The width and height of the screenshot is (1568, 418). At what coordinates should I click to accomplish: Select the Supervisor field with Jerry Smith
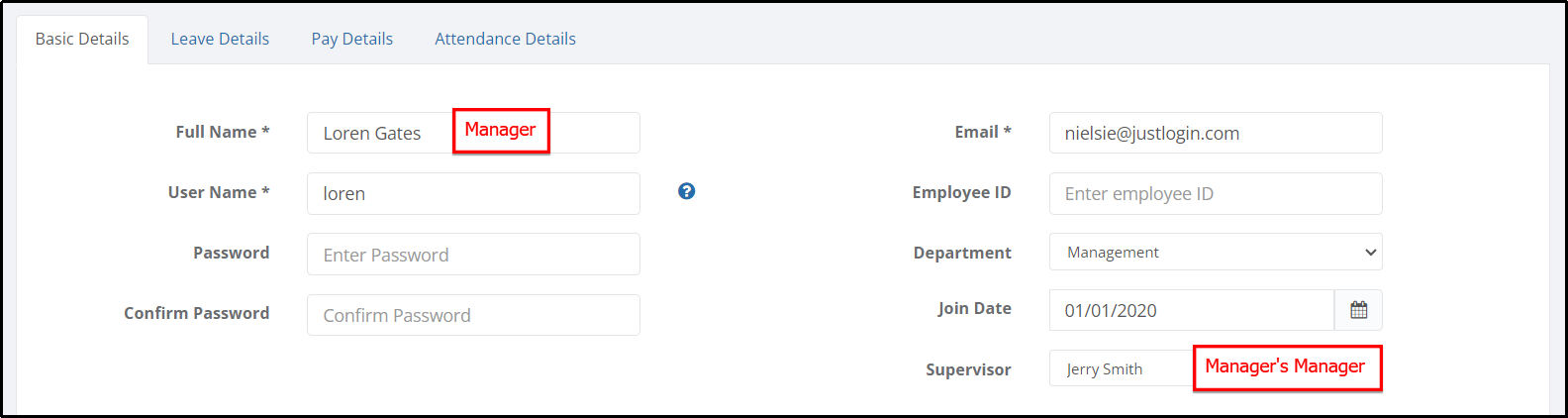(x=1121, y=368)
